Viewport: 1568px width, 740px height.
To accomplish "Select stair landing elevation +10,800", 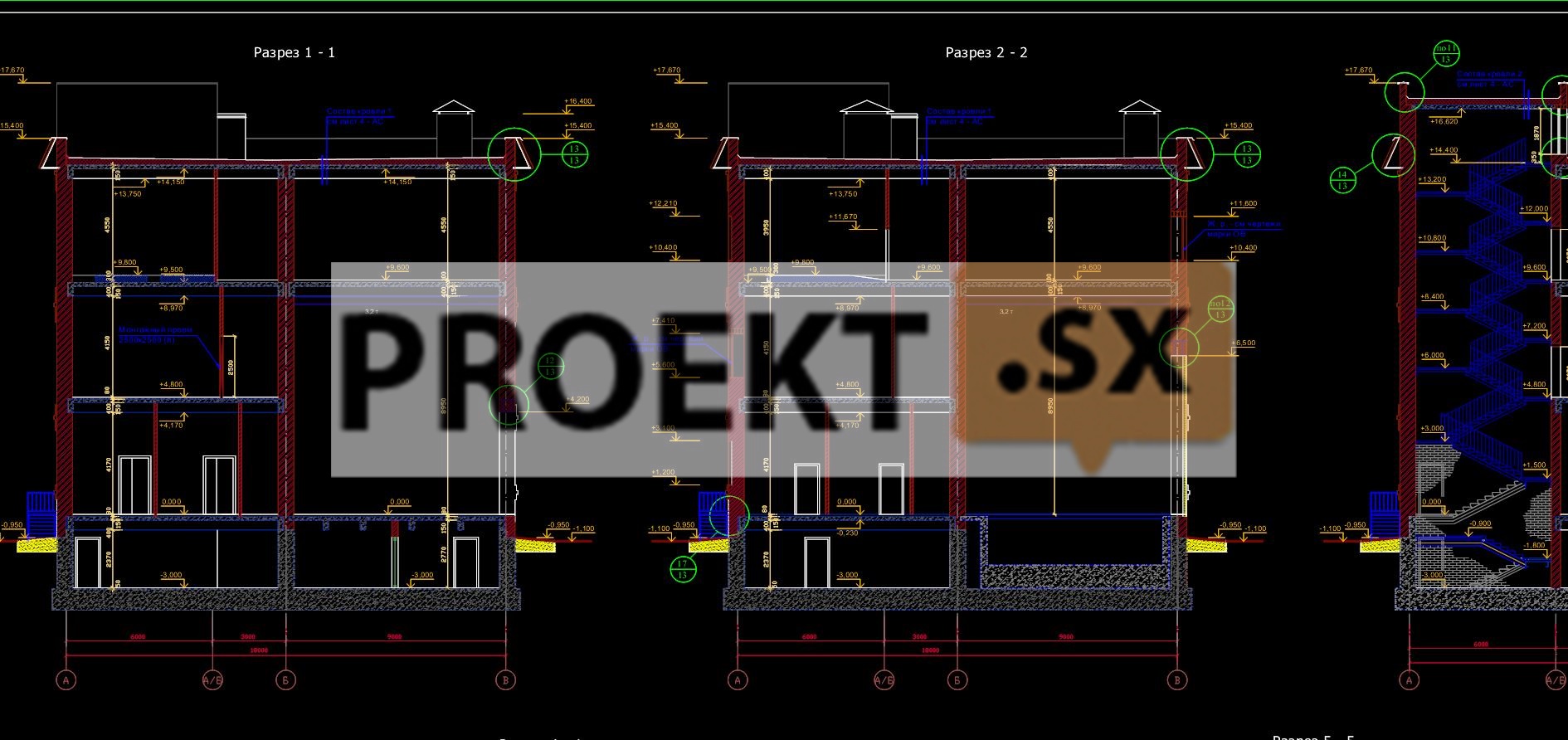I will click(1433, 238).
